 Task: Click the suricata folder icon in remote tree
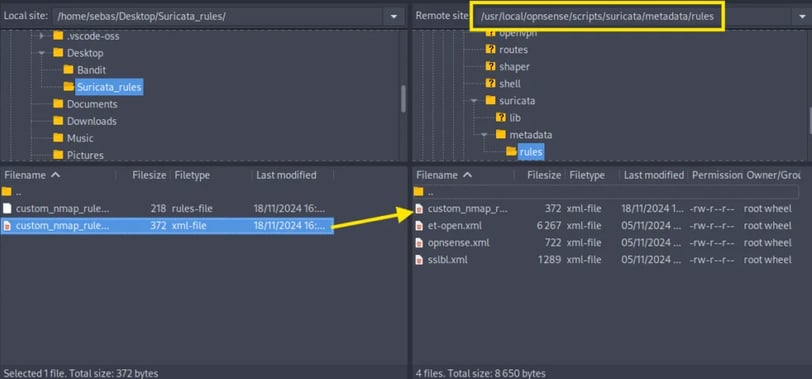(x=490, y=100)
